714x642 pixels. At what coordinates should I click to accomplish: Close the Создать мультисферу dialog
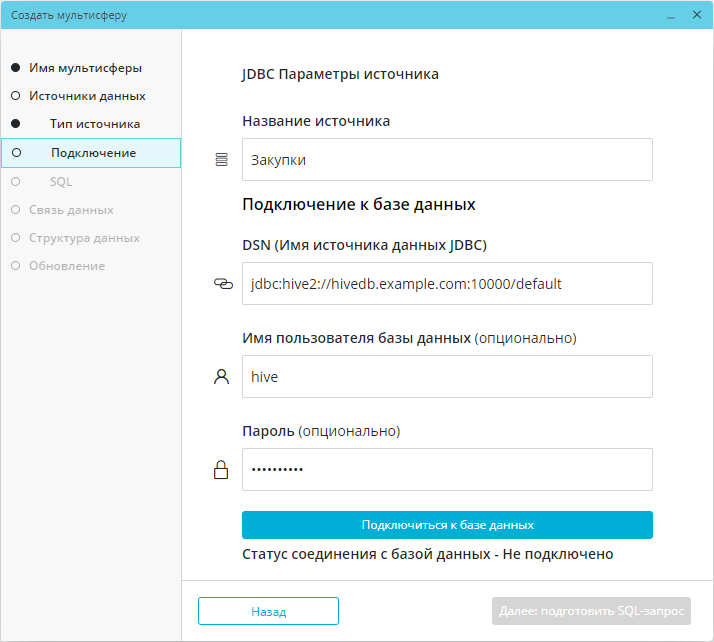pyautogui.click(x=696, y=15)
